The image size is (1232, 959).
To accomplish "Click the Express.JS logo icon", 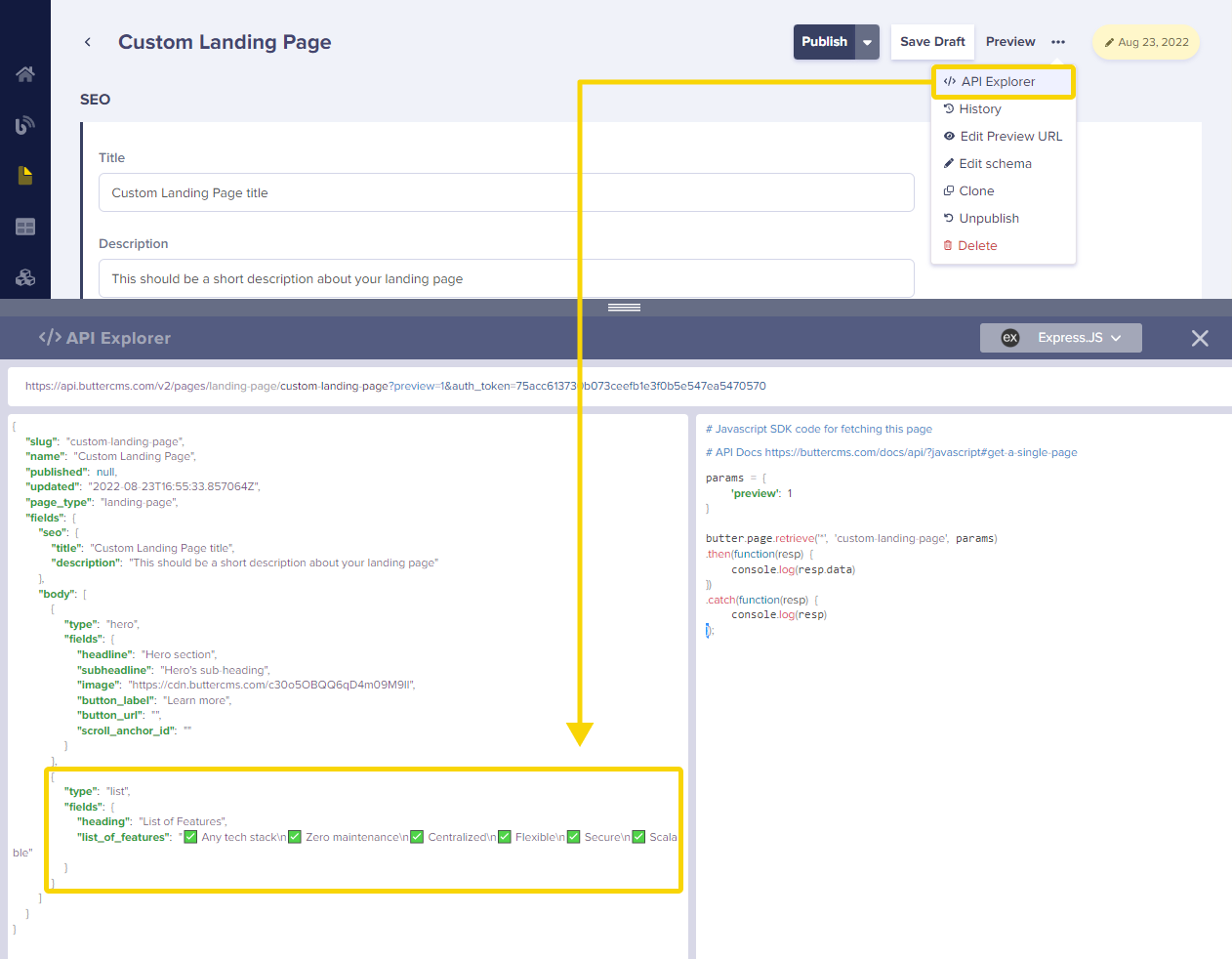I will [1010, 338].
